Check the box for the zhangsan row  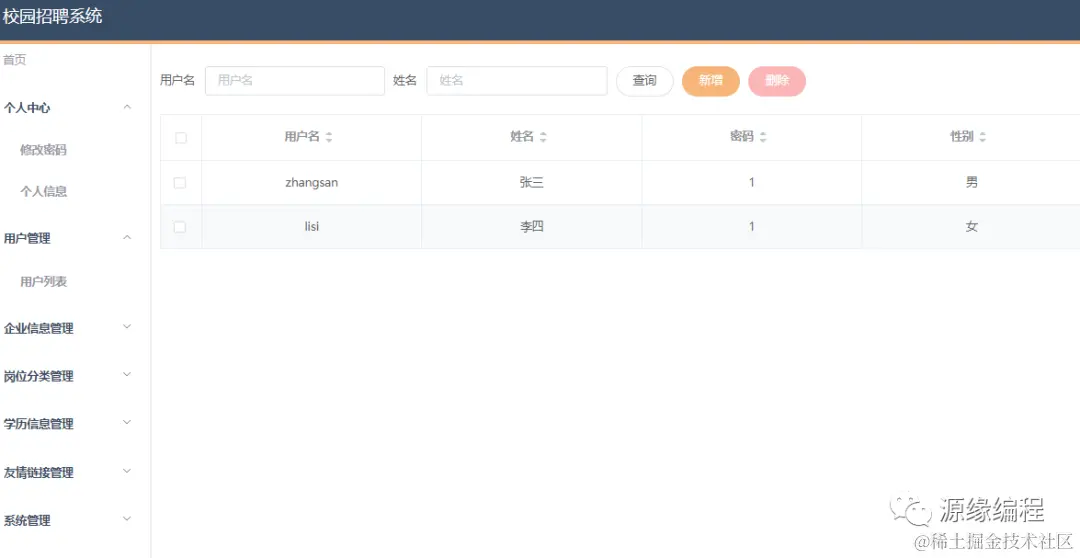coord(180,183)
